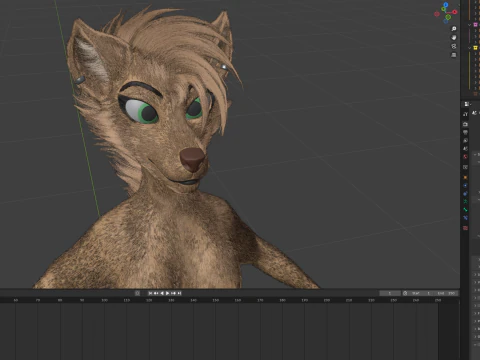
Task: Jump to the previous keyframe
Action: click(156, 293)
